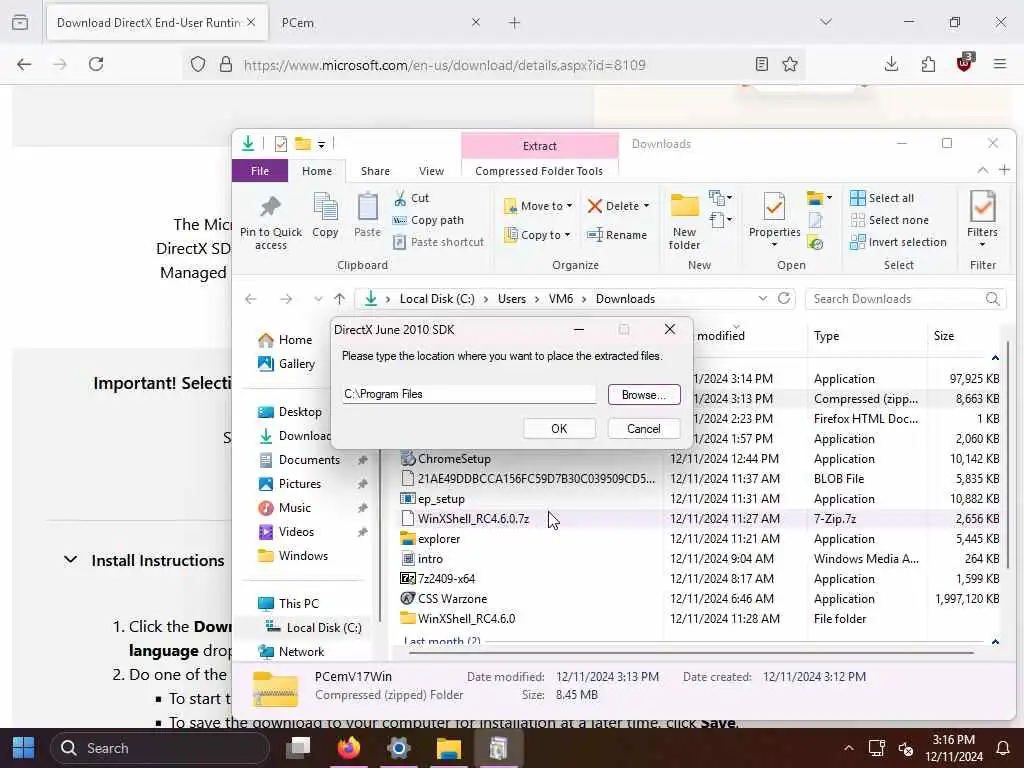Toggle Firefox reader view
The width and height of the screenshot is (1024, 768).
[x=761, y=64]
